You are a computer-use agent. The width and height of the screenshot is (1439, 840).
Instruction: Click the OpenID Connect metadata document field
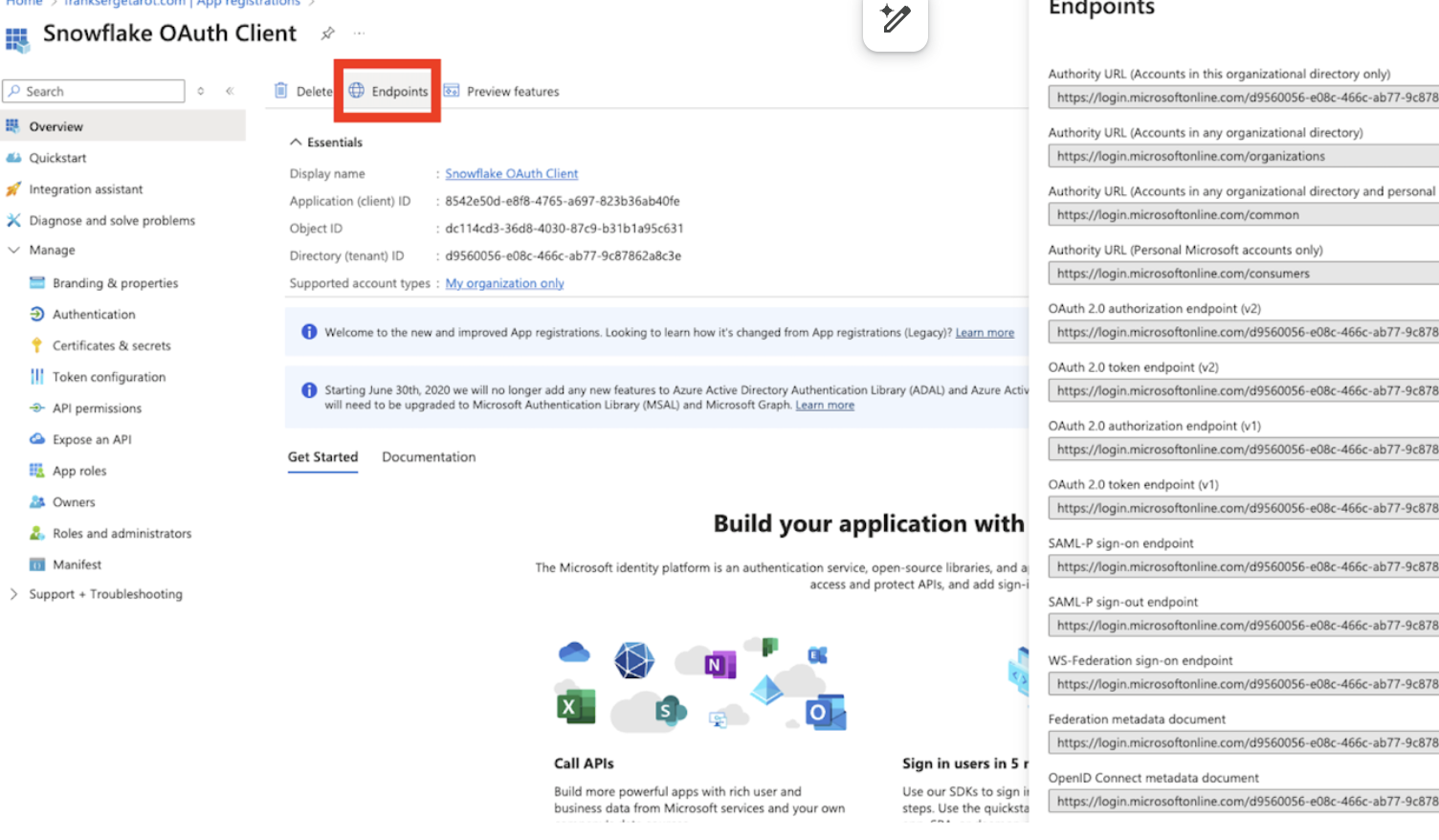[1243, 801]
